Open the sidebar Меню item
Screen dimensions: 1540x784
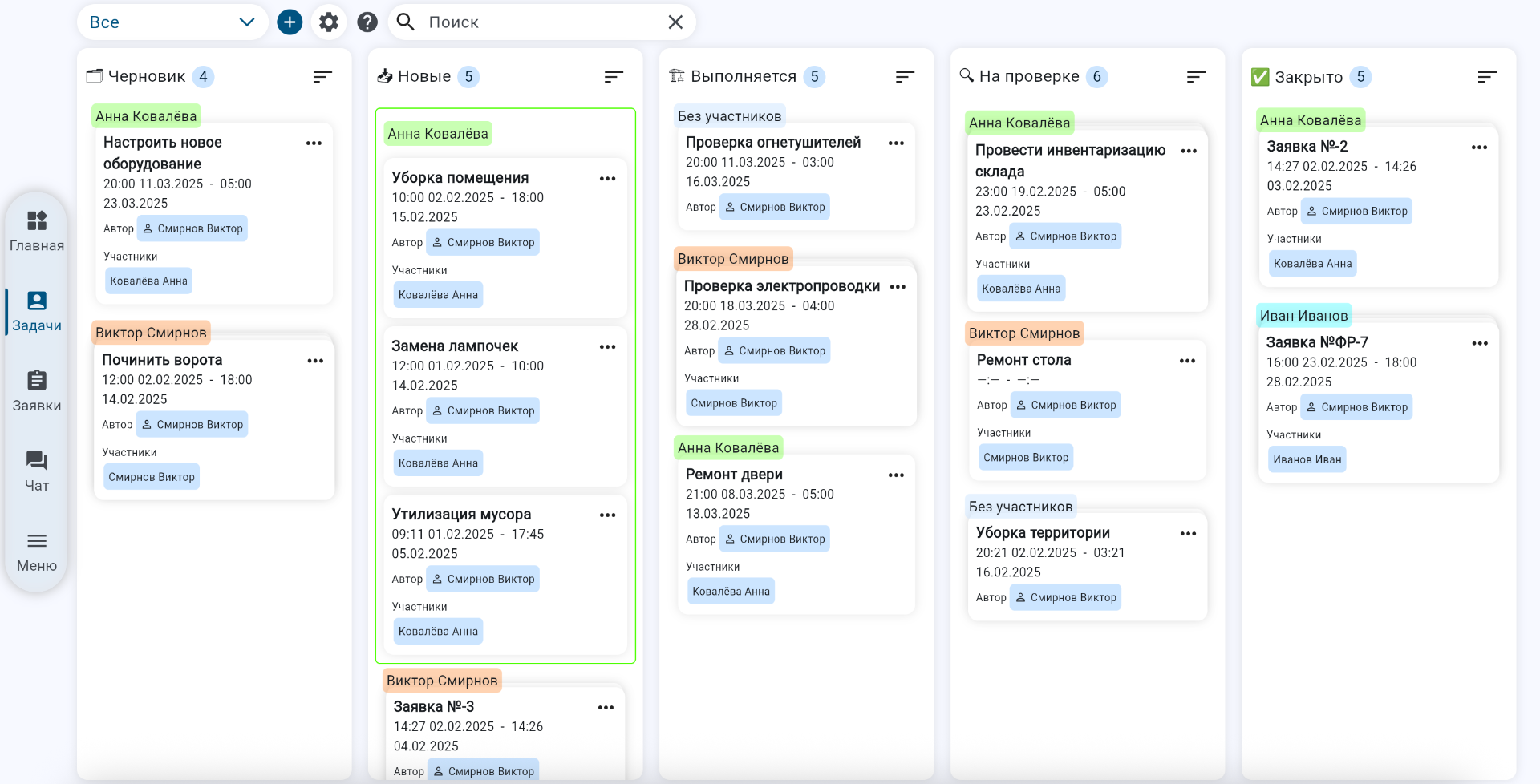tap(37, 552)
